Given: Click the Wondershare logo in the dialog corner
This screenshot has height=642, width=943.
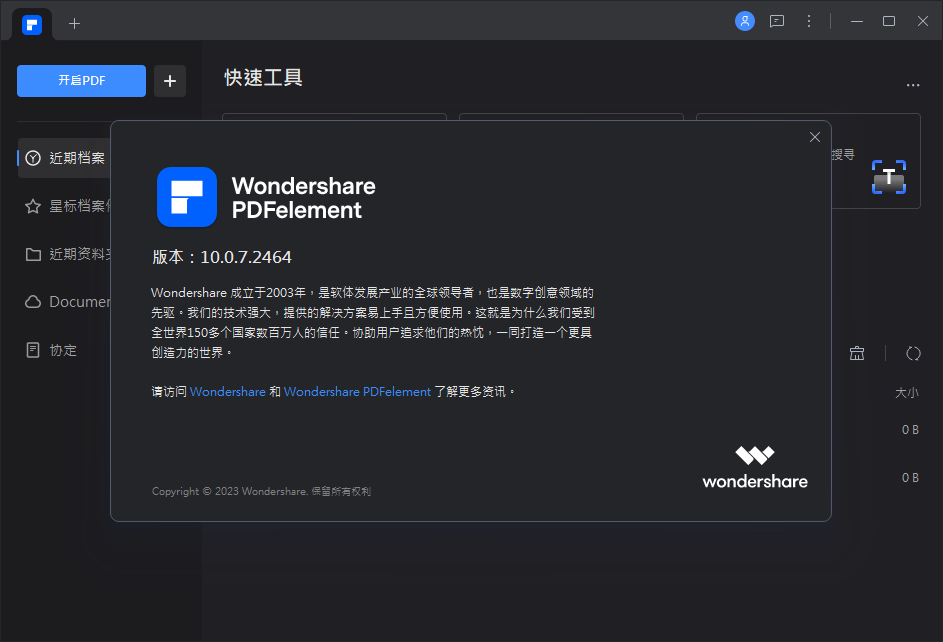Looking at the screenshot, I should (x=755, y=467).
